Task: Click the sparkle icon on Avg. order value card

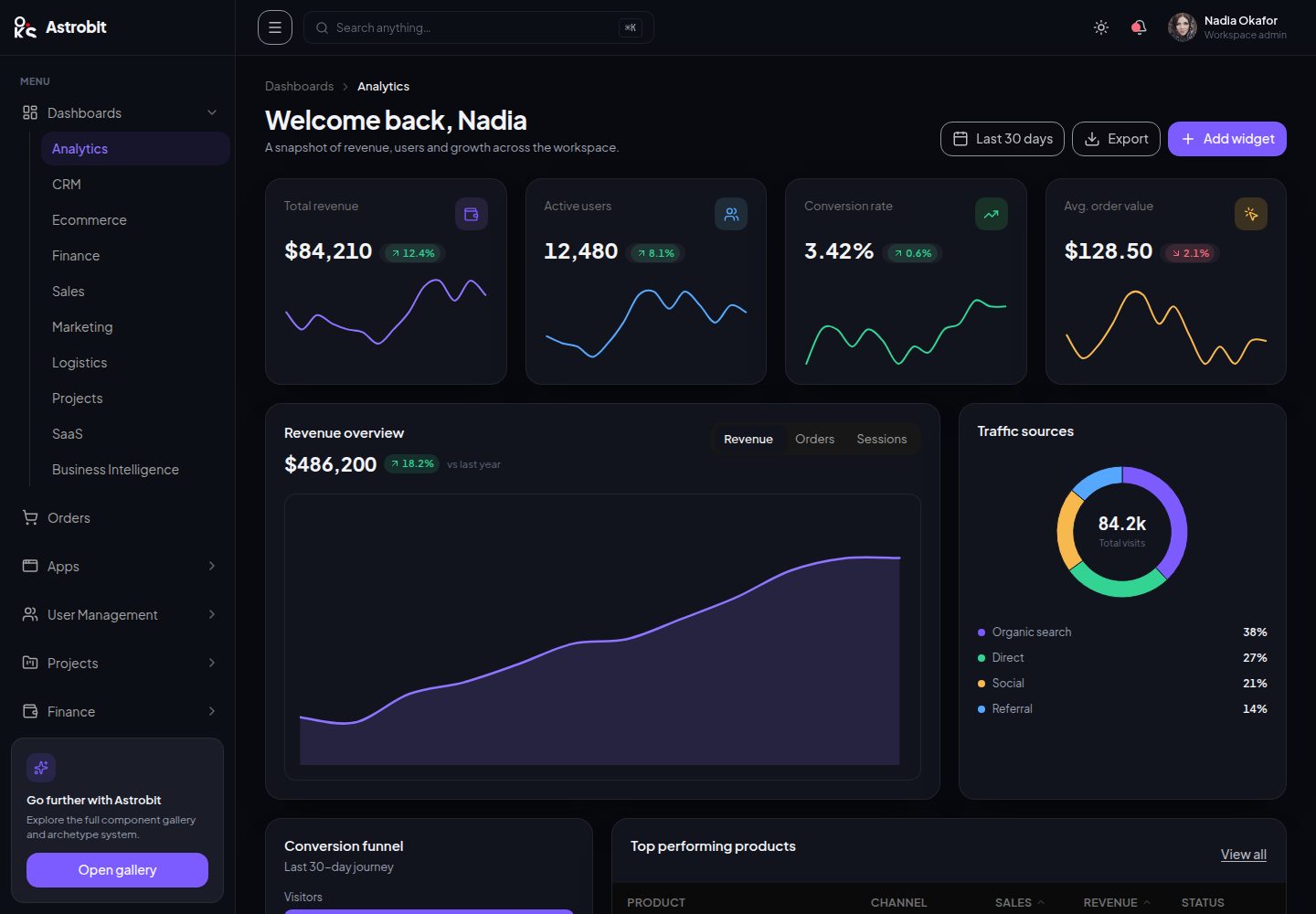Action: click(x=1251, y=214)
